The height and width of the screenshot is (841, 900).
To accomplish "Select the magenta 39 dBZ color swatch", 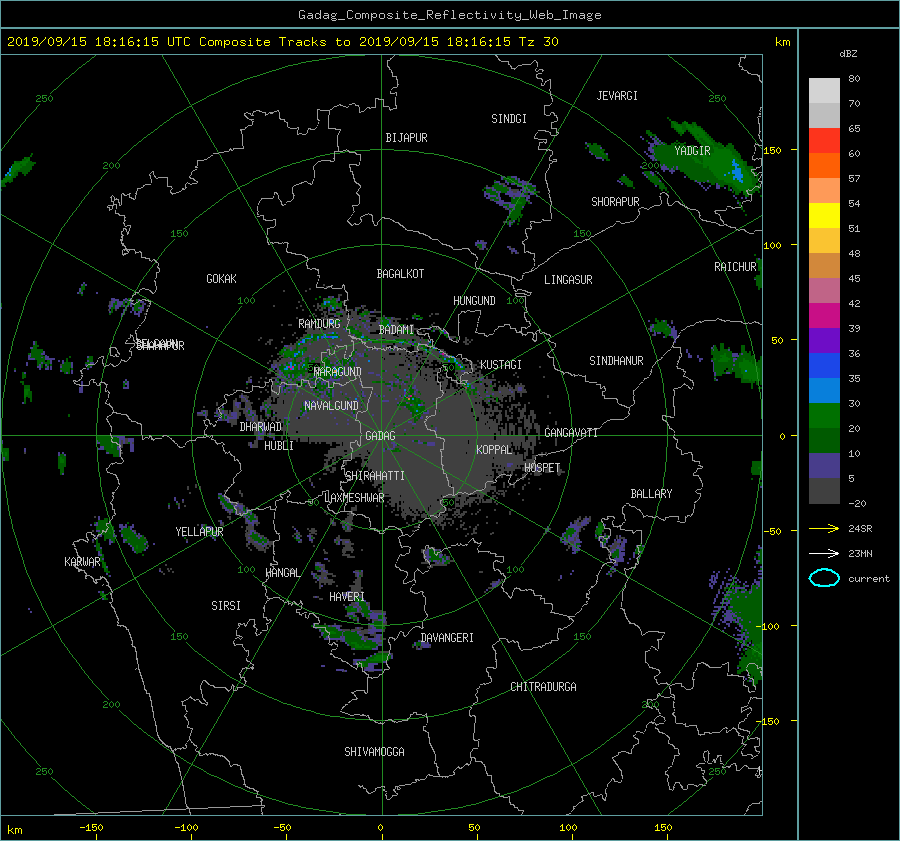I will tap(824, 315).
